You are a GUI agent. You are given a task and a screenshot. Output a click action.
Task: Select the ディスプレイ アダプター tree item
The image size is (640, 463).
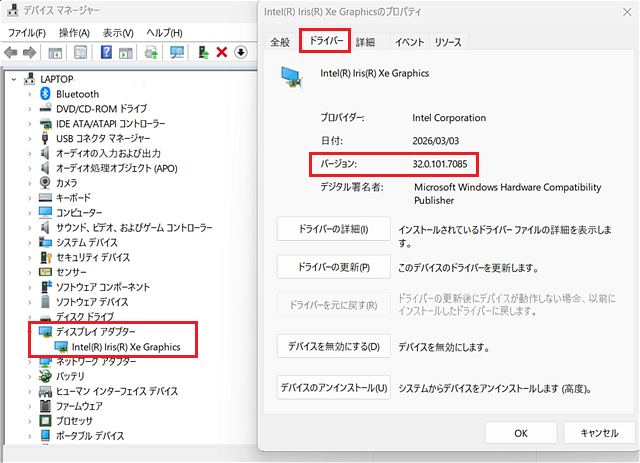point(96,332)
